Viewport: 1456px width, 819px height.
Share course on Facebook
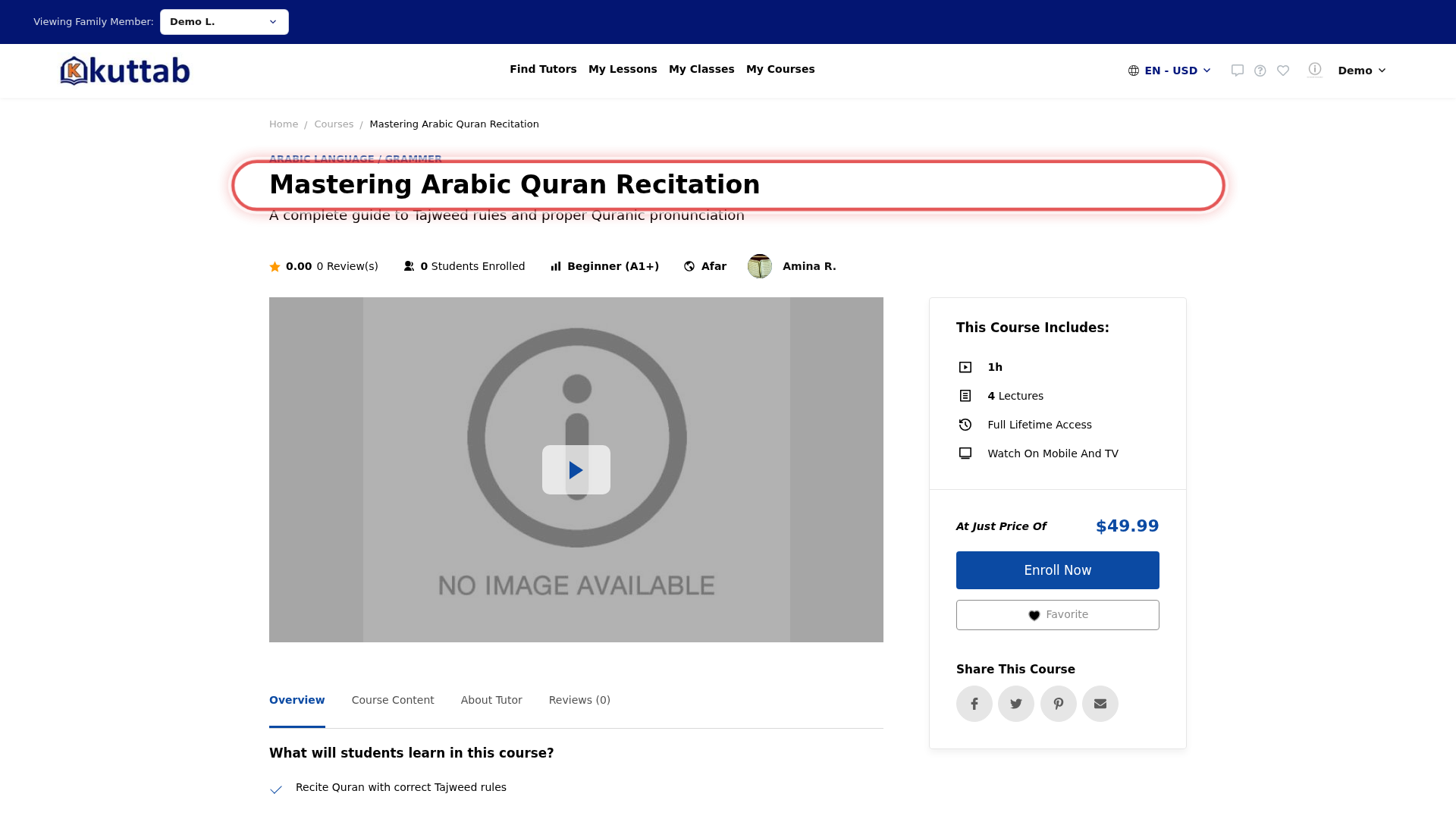[x=974, y=704]
